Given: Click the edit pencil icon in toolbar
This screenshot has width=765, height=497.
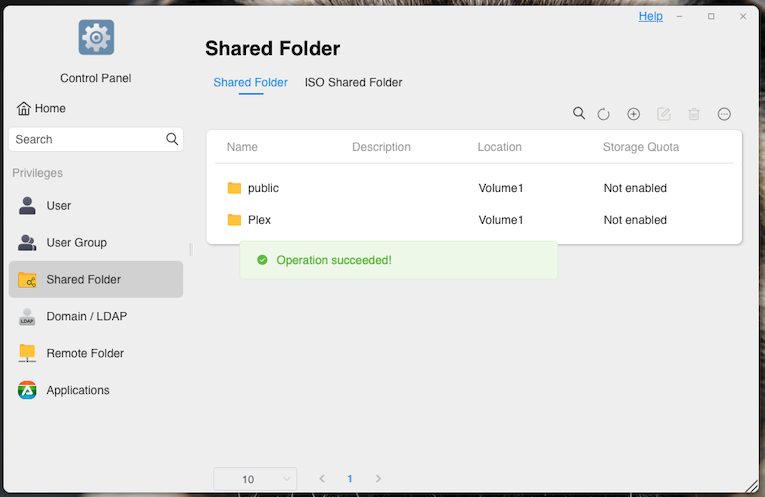Looking at the screenshot, I should click(x=664, y=114).
